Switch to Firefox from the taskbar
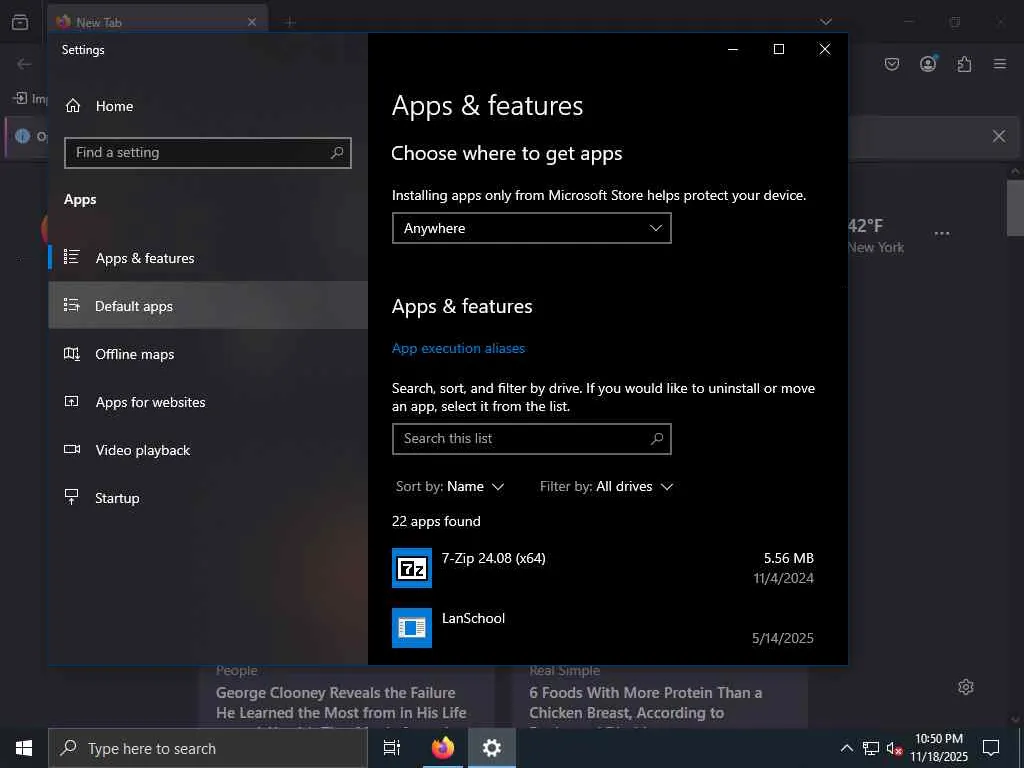Image resolution: width=1024 pixels, height=768 pixels. 443,748
